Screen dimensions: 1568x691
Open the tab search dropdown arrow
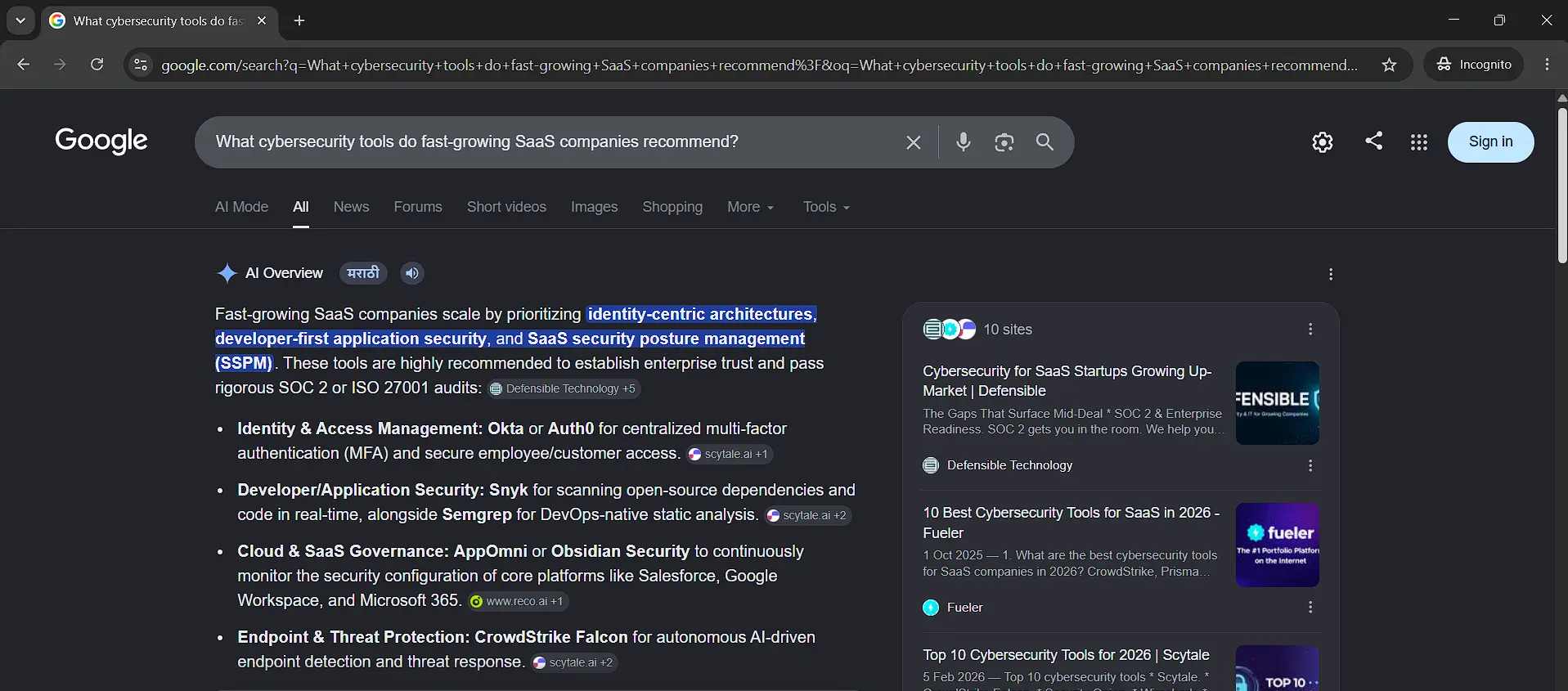click(20, 20)
